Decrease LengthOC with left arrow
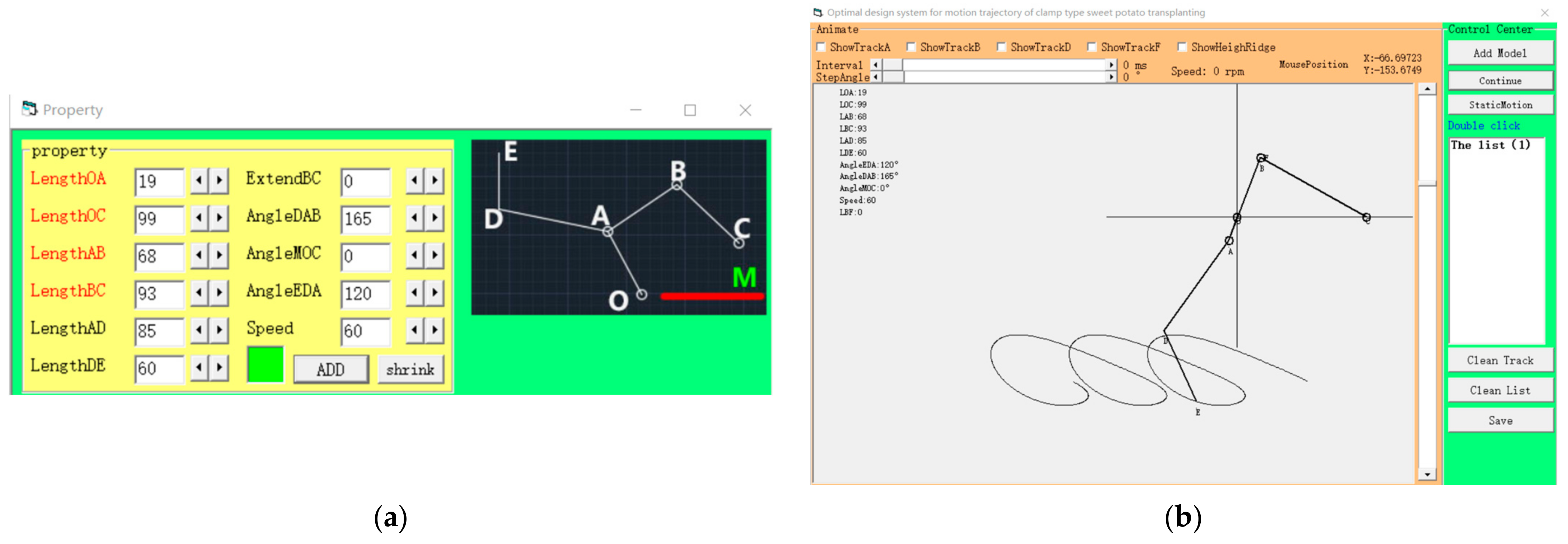The width and height of the screenshot is (1568, 544). point(199,218)
